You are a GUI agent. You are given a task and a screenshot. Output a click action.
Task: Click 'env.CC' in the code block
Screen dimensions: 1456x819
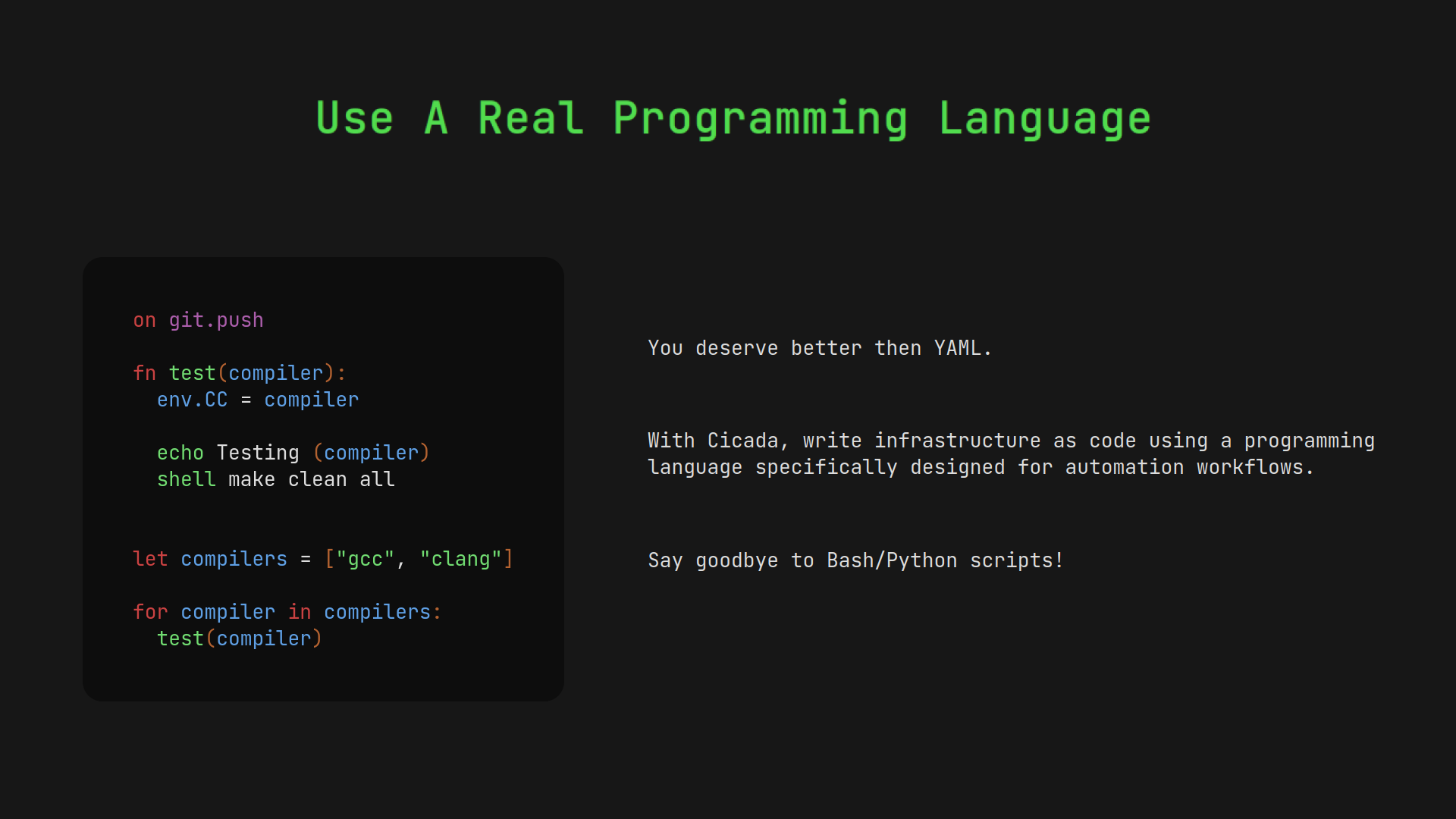tap(192, 400)
